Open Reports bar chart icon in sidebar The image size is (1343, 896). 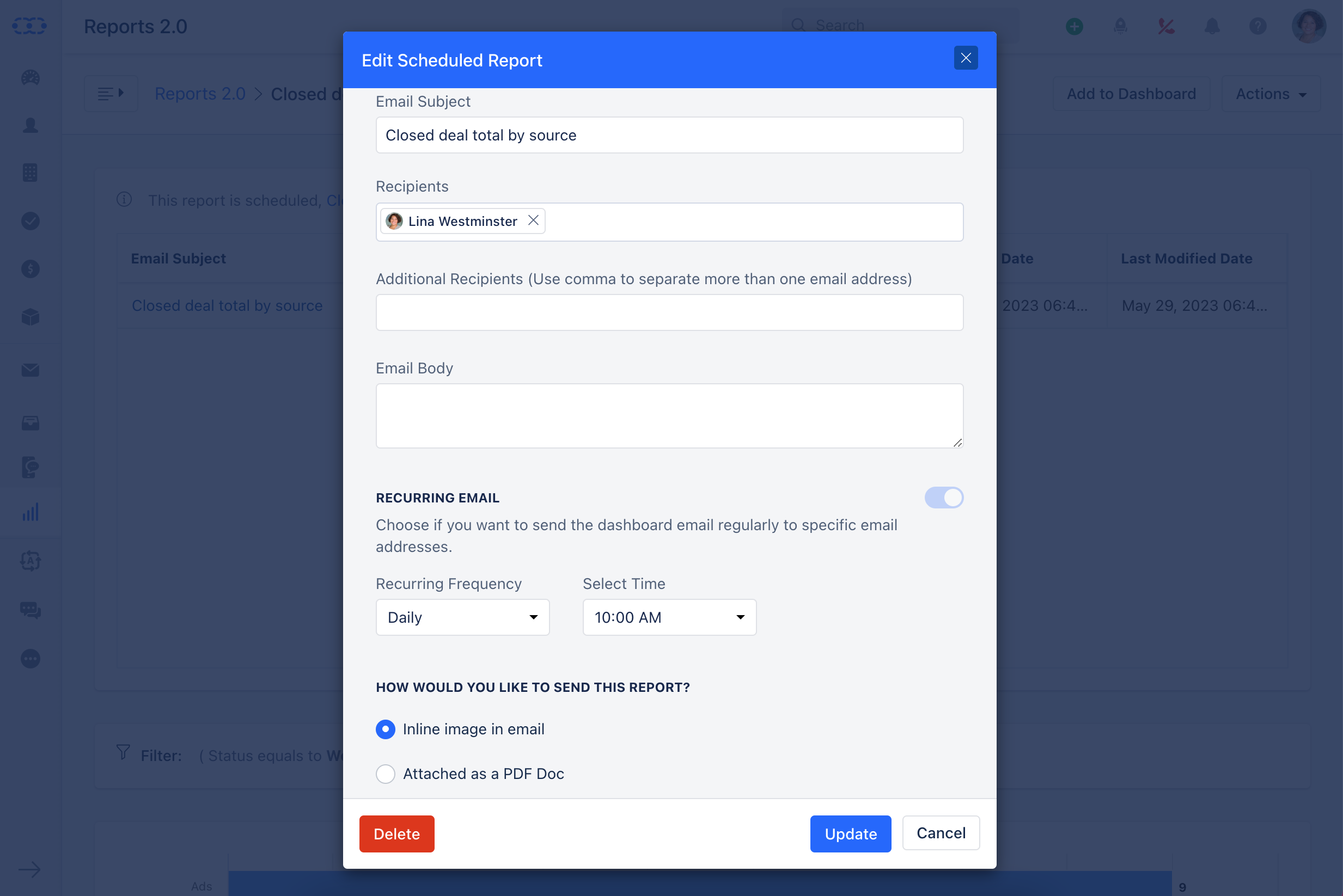30,512
